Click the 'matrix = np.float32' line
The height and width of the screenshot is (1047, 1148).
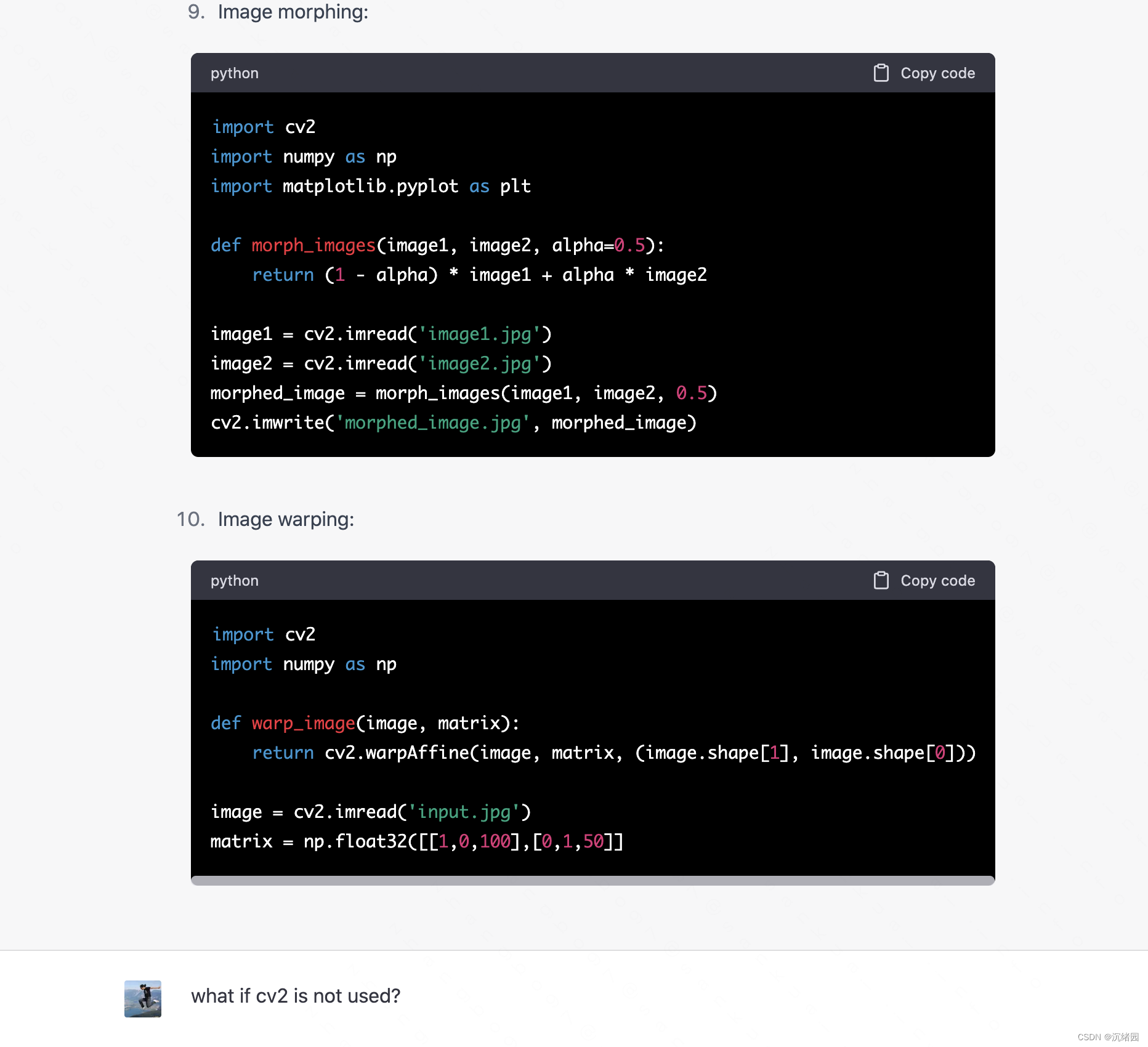(x=417, y=841)
